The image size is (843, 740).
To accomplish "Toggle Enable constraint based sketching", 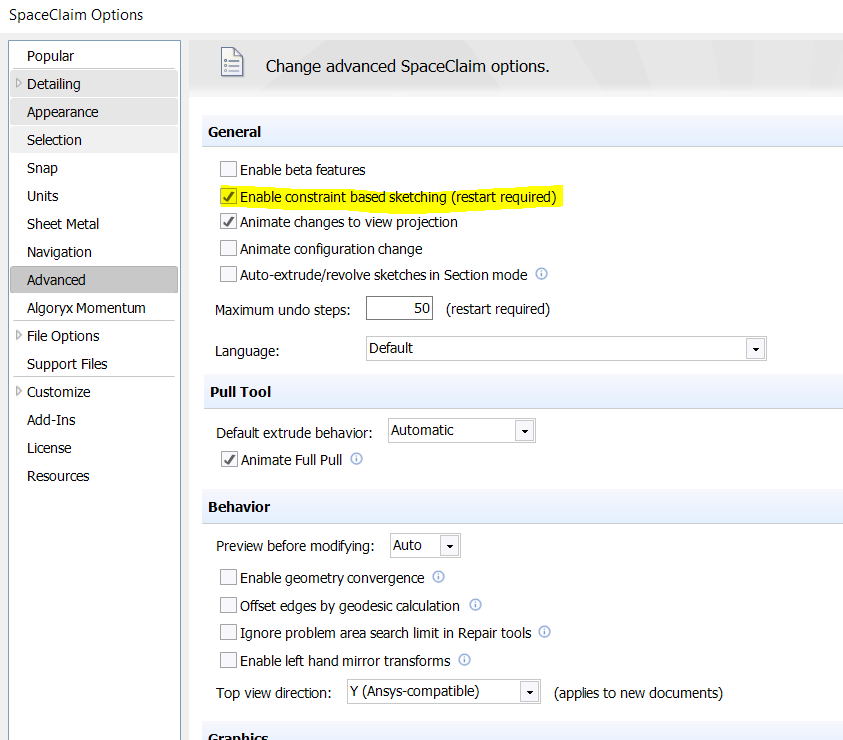I will (x=229, y=197).
